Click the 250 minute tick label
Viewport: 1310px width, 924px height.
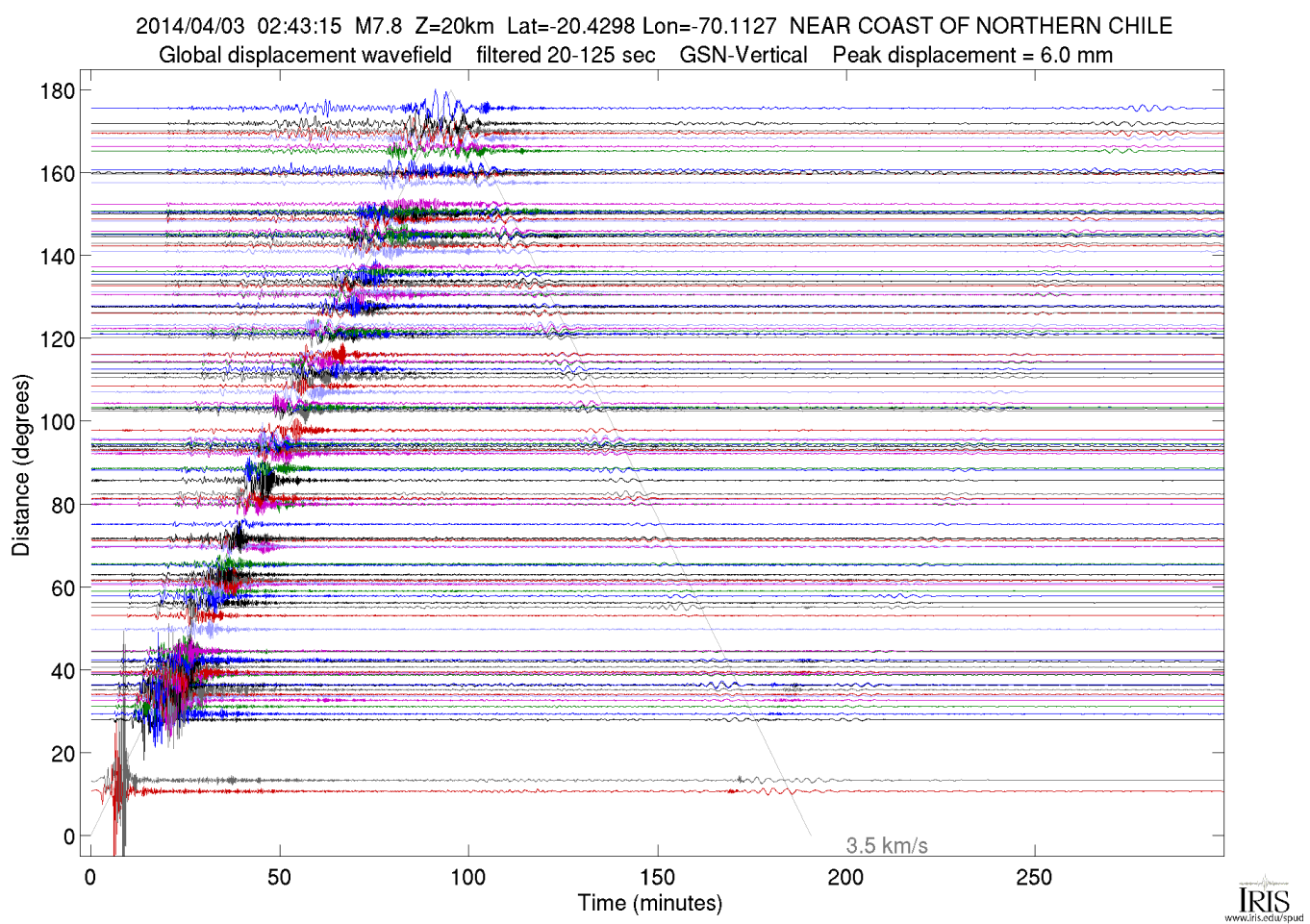point(1034,878)
